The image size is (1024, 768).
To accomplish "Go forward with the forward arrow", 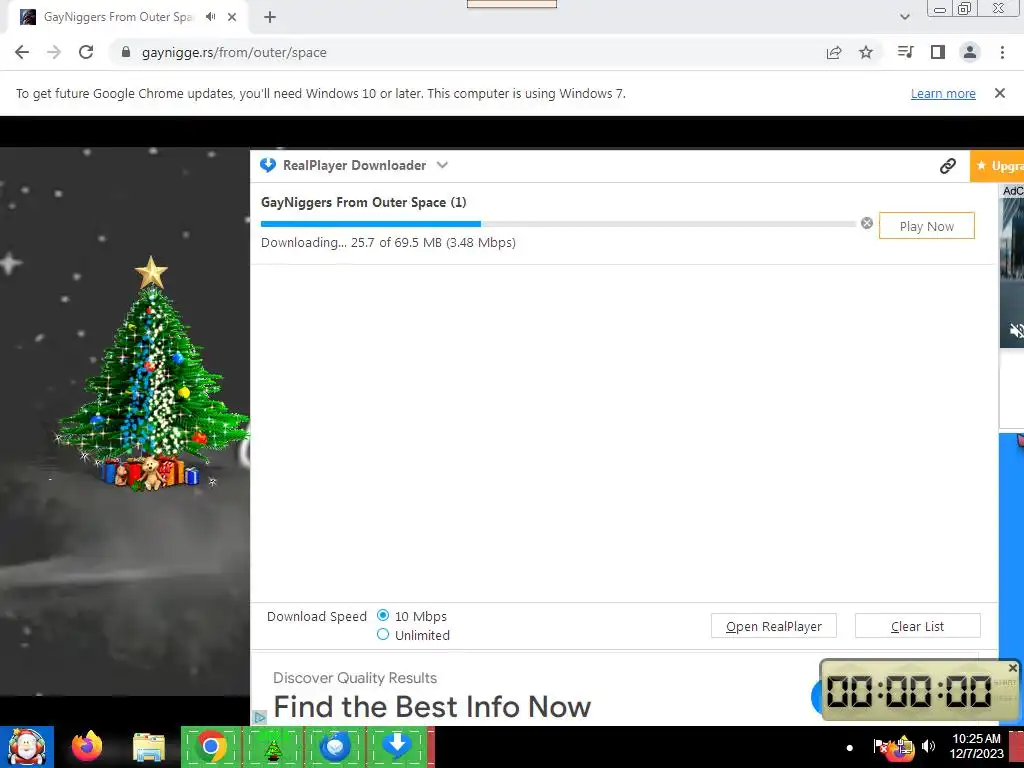I will (x=54, y=52).
